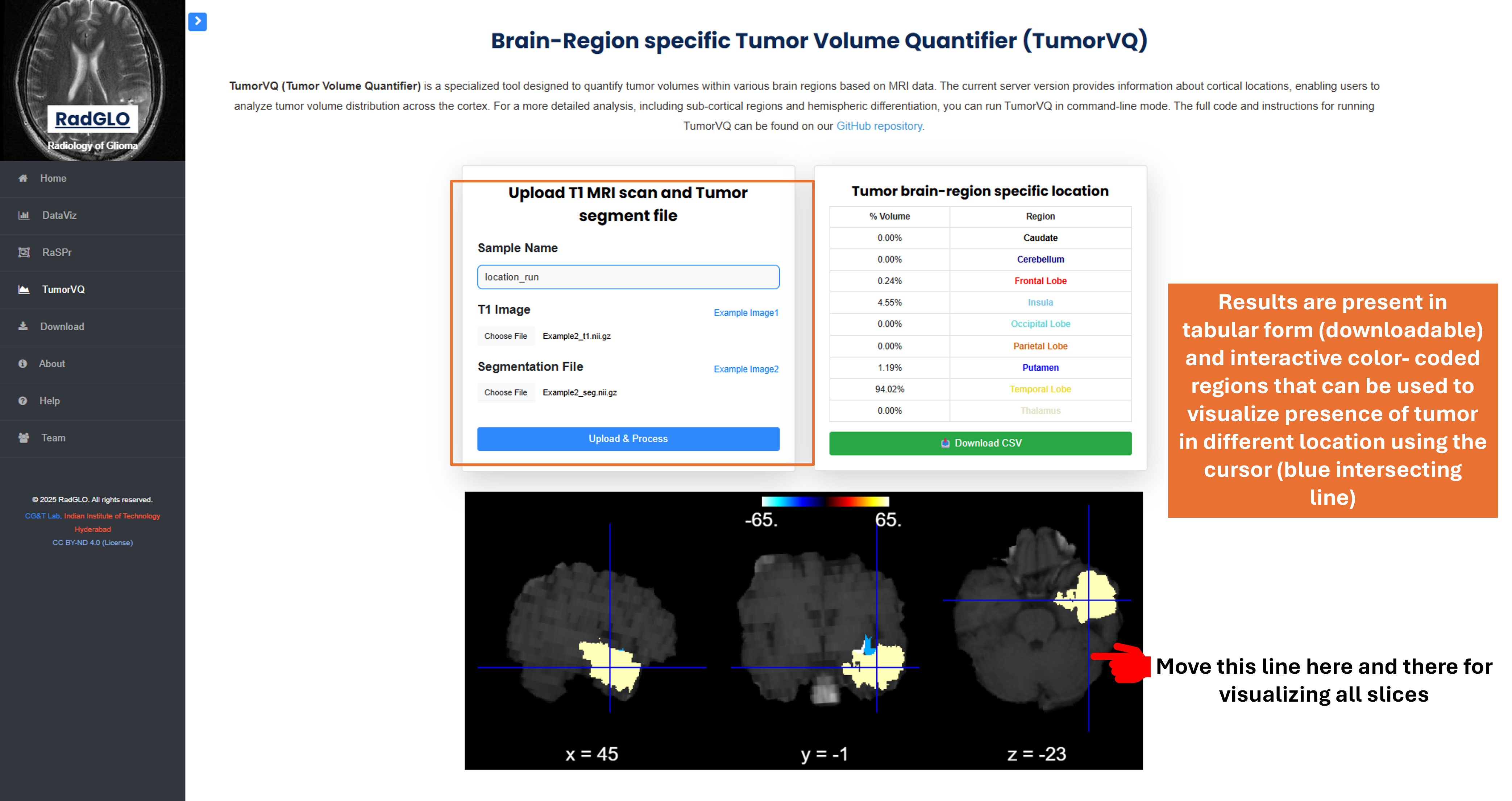Open the Home menu item

tap(93, 178)
